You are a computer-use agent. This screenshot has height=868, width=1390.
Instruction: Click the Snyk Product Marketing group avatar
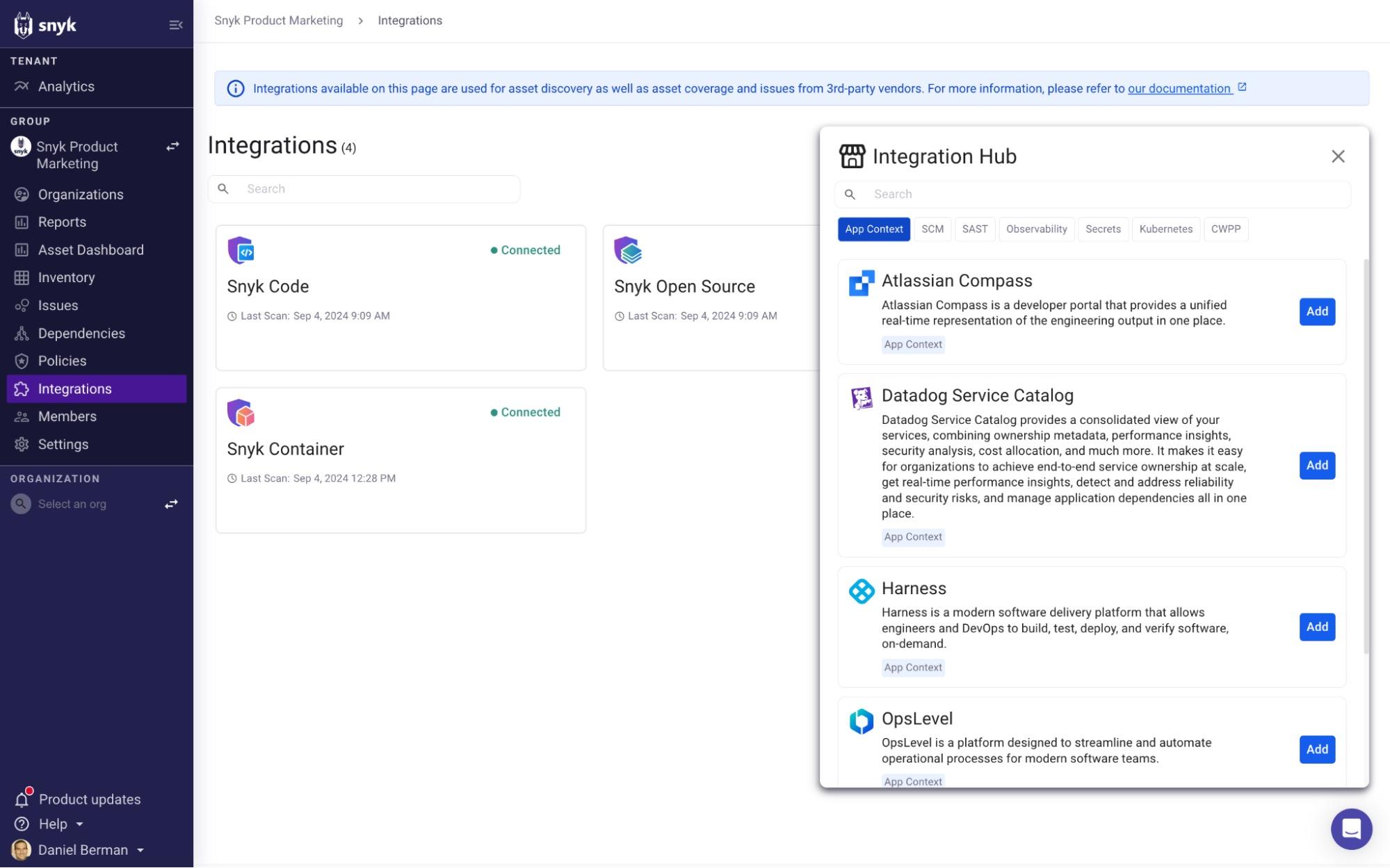[21, 147]
